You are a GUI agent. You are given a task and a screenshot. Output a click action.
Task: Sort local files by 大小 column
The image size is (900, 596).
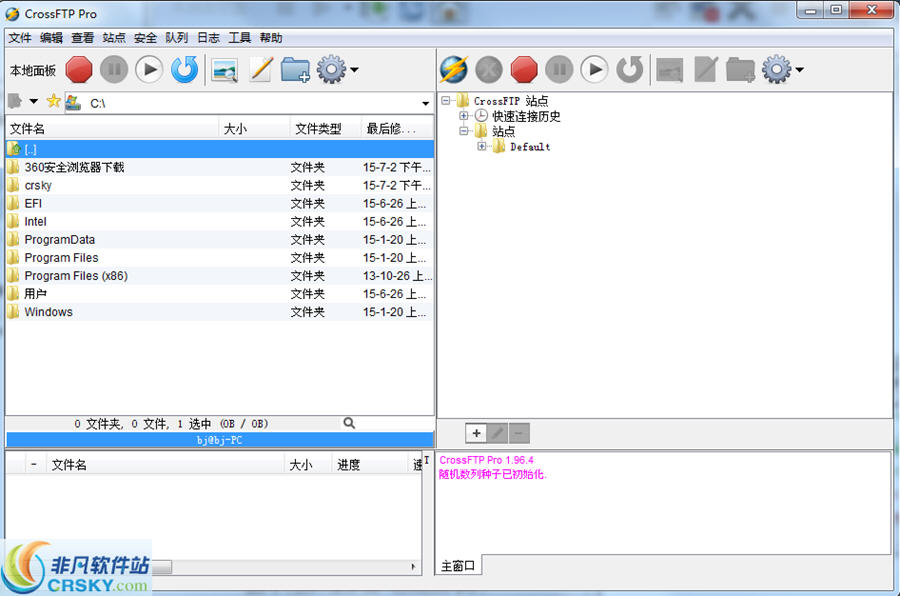point(255,129)
